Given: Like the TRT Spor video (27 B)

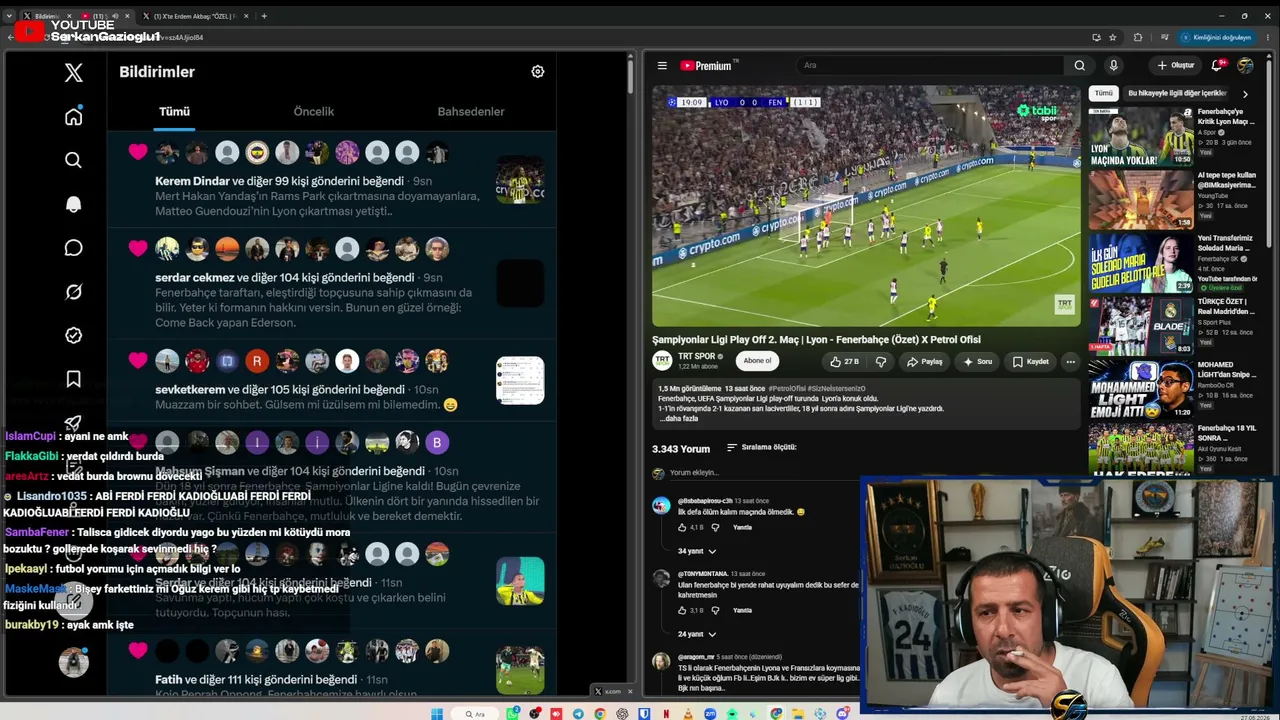Looking at the screenshot, I should (x=844, y=361).
